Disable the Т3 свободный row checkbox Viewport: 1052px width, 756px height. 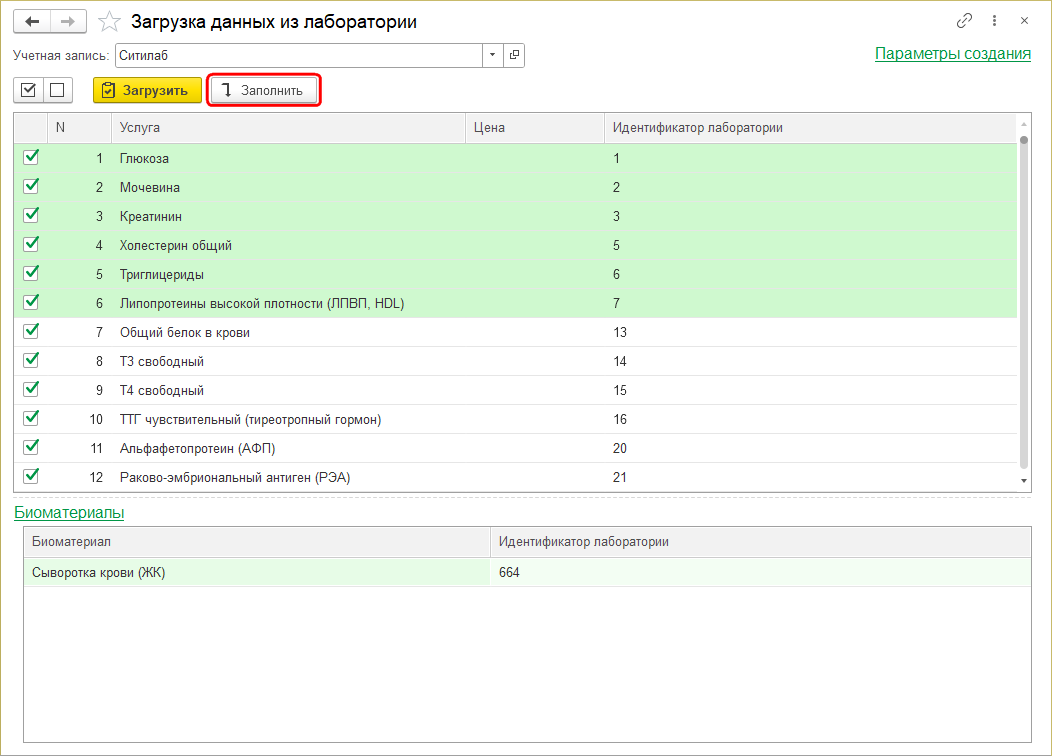[31, 360]
